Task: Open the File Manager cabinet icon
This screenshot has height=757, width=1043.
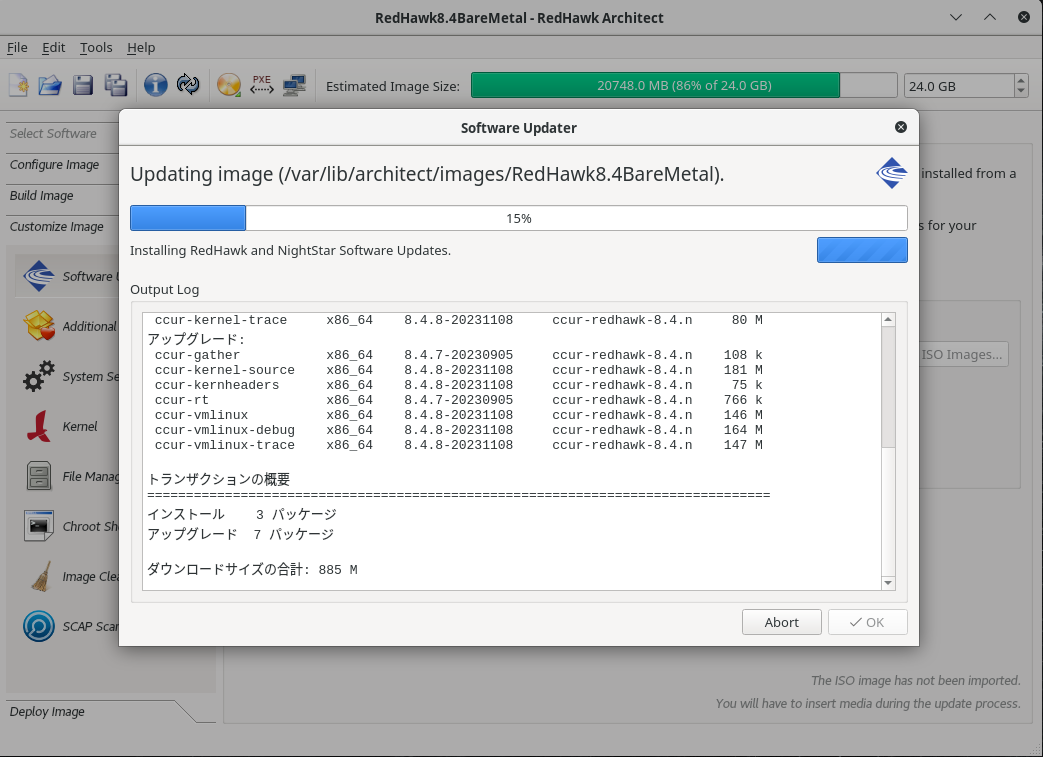Action: (x=39, y=476)
